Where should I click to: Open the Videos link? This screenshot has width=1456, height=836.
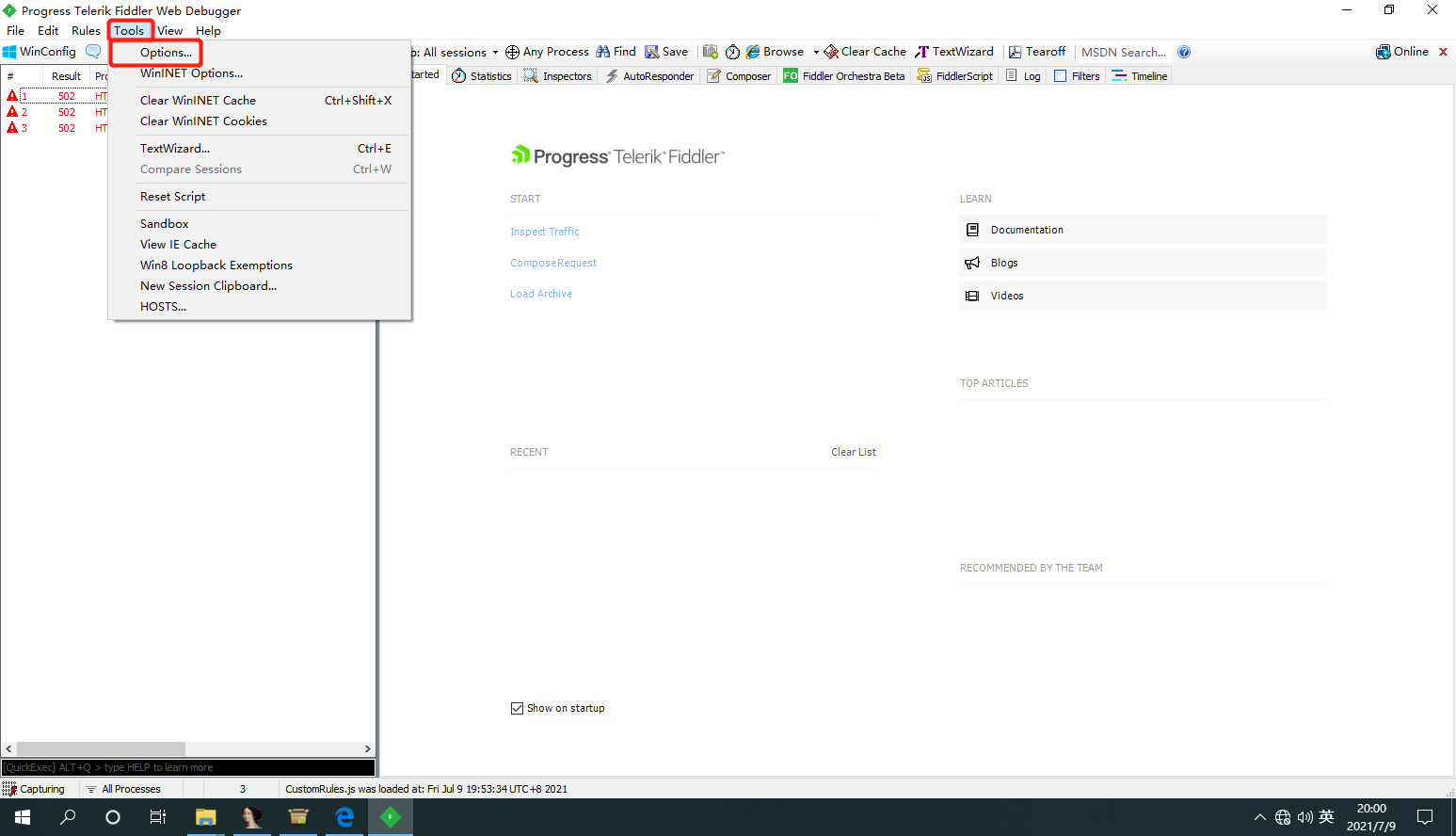1143,296
